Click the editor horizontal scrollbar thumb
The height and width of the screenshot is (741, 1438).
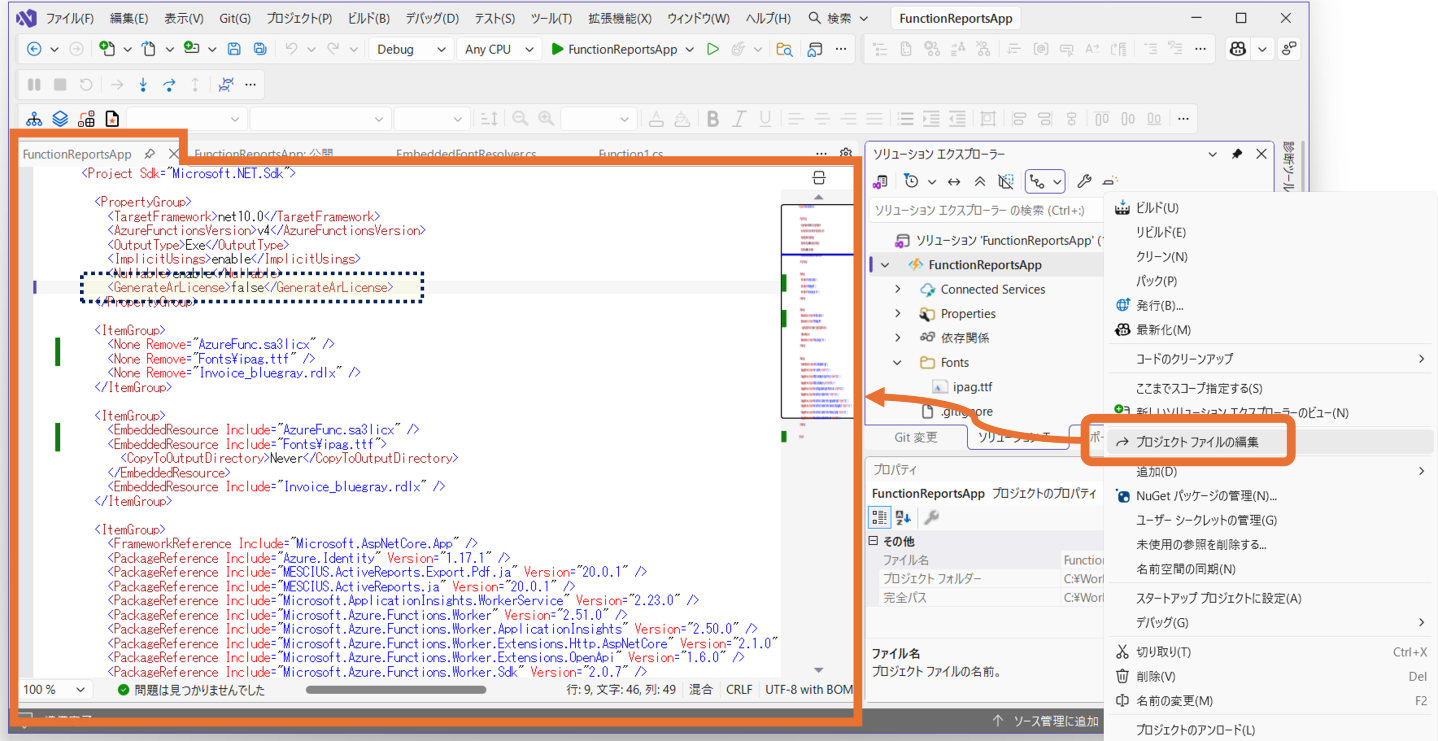pos(396,689)
